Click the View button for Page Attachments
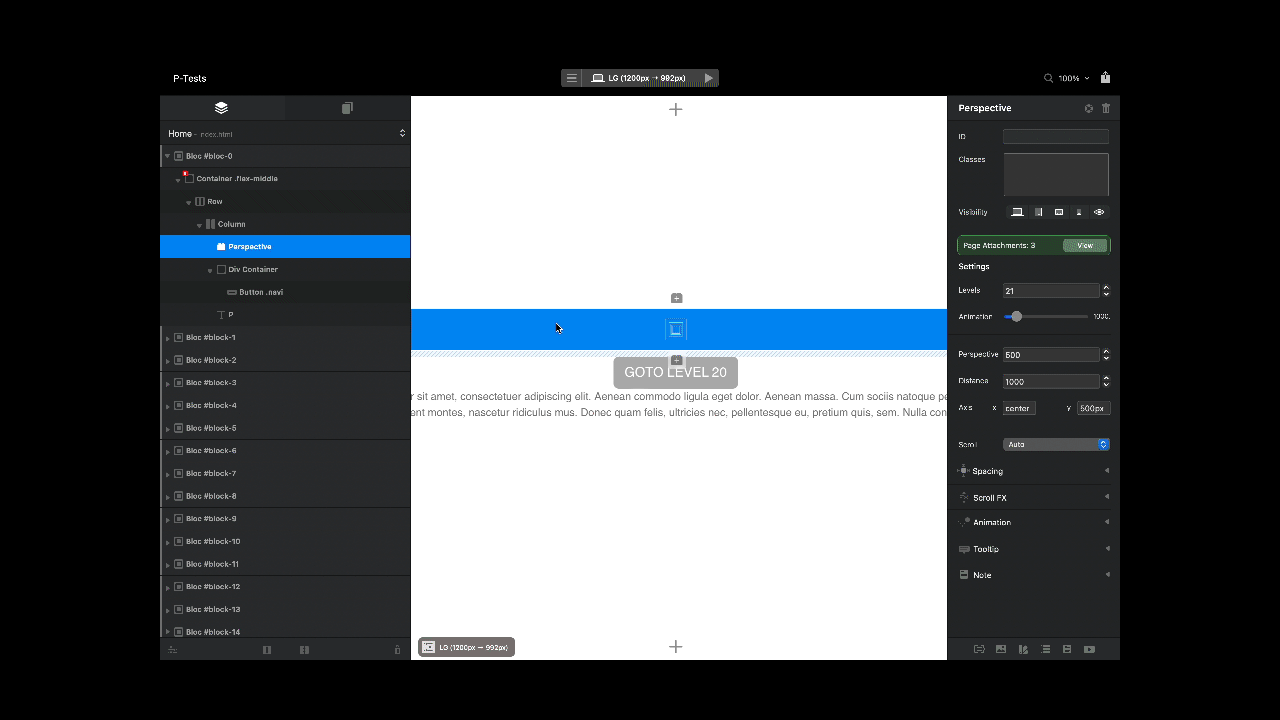The height and width of the screenshot is (720, 1280). click(1084, 245)
